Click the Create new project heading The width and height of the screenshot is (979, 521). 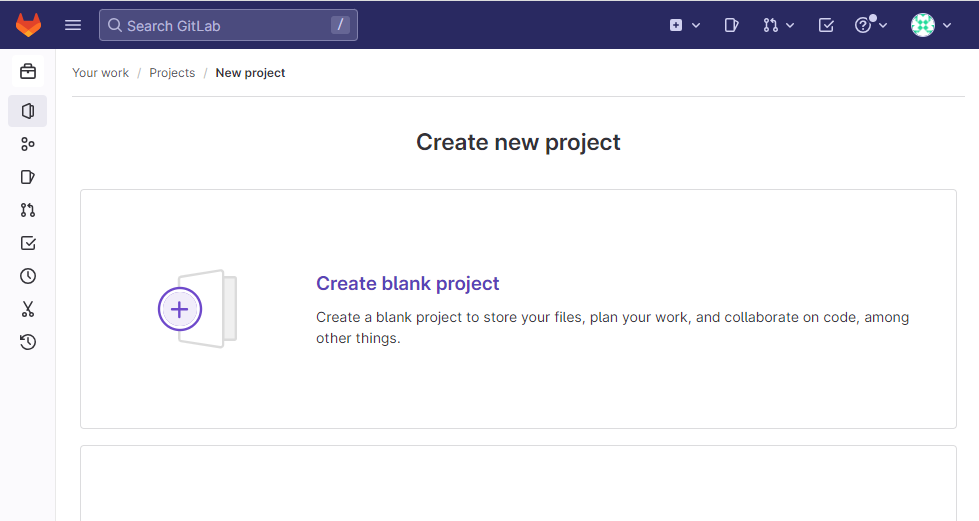coord(518,142)
